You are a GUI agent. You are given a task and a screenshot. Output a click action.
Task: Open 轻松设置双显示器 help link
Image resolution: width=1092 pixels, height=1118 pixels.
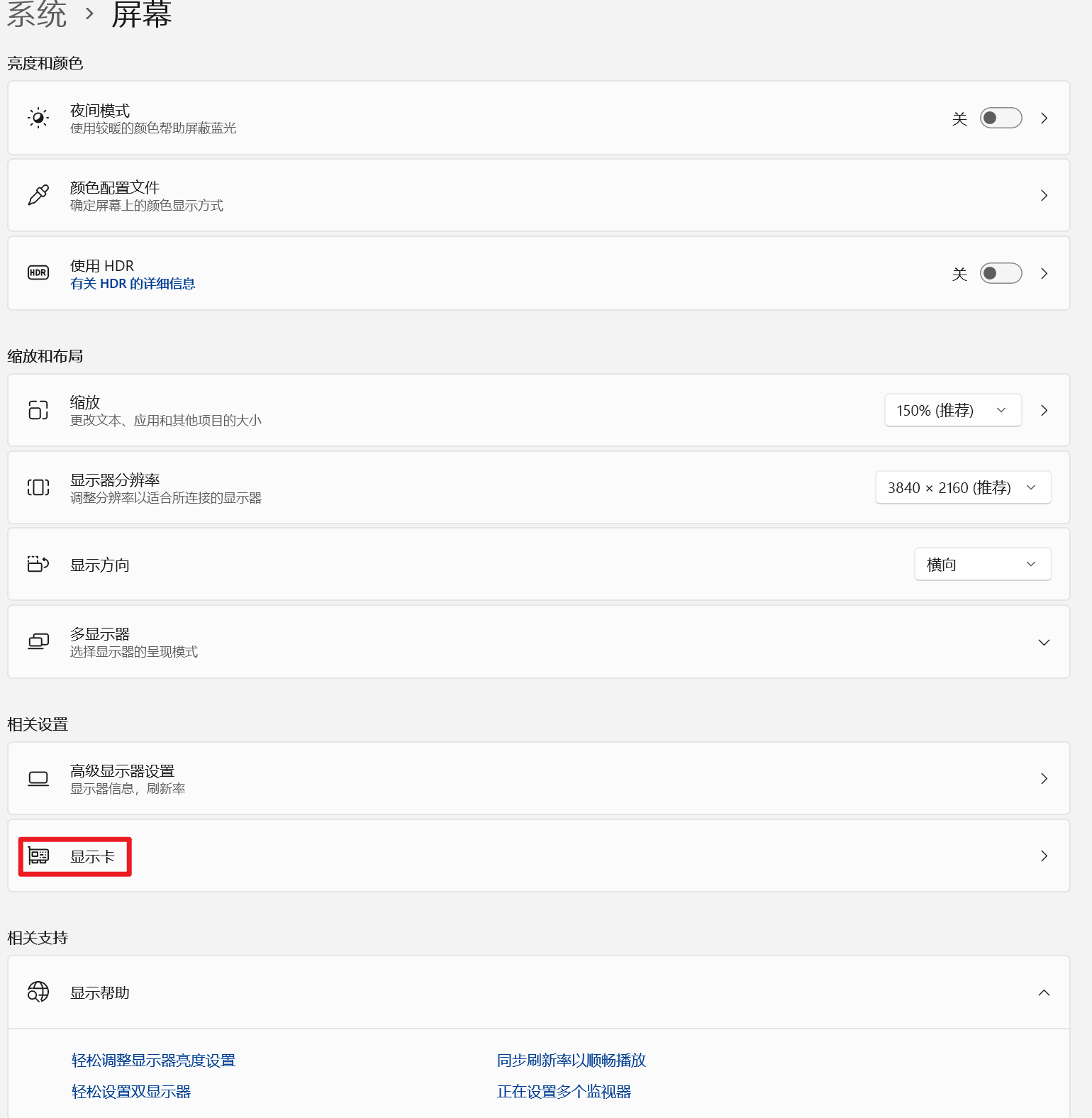tap(131, 1091)
